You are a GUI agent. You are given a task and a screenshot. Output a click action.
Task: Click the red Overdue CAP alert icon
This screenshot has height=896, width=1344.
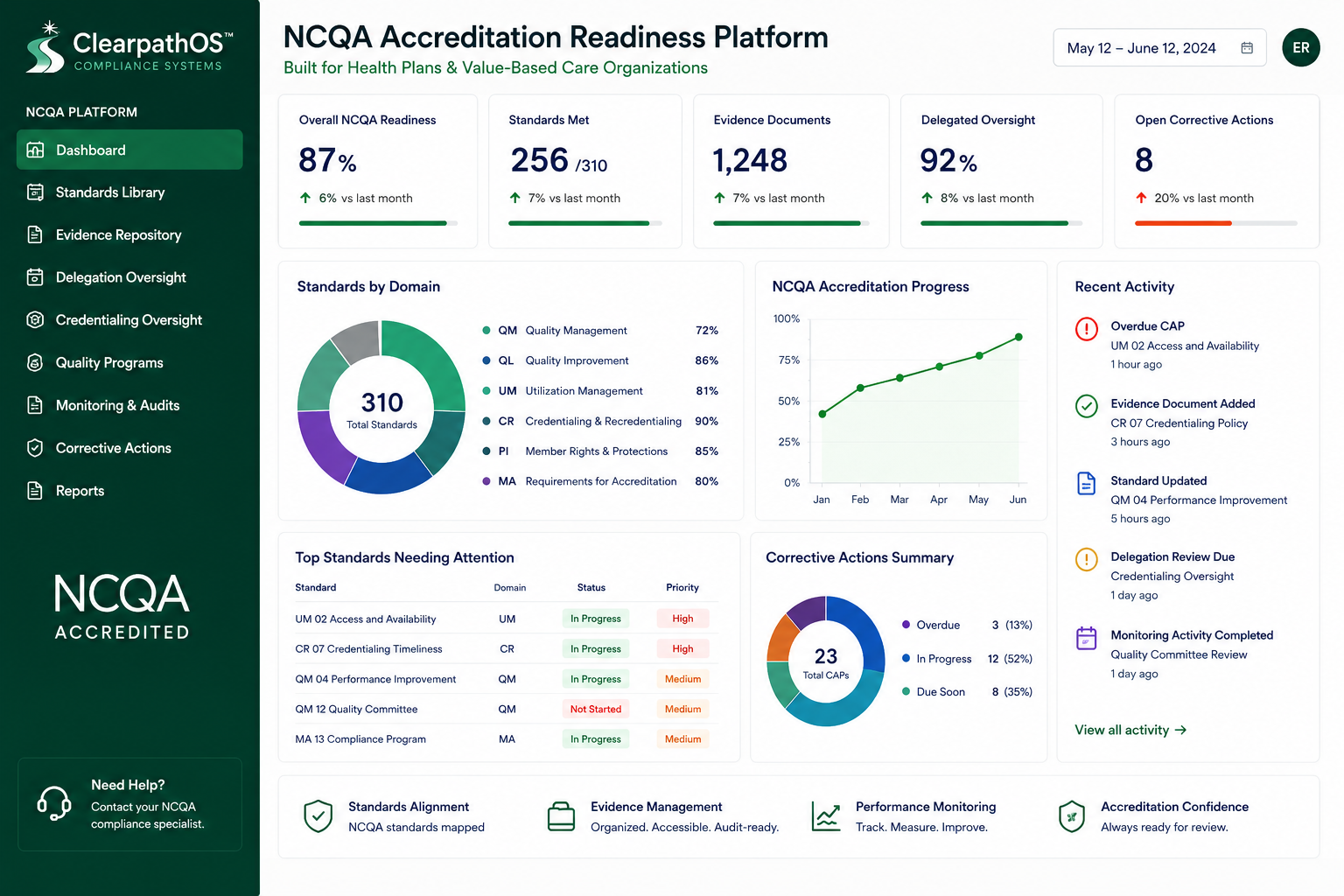[x=1086, y=329]
